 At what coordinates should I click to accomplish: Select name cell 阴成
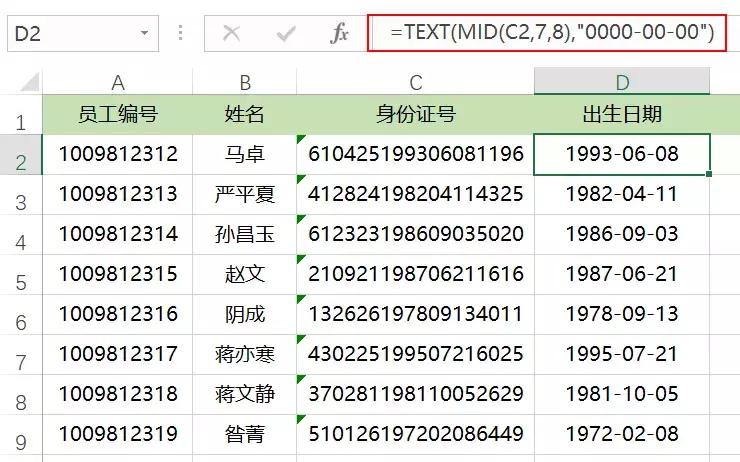coord(244,315)
